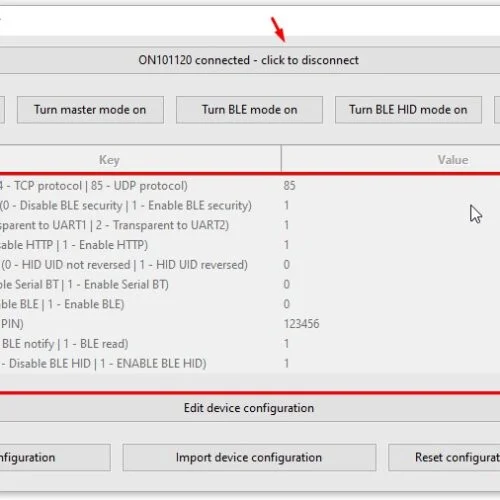Click ON101120 connected disconnect button
Image resolution: width=500 pixels, height=500 pixels.
tap(249, 60)
